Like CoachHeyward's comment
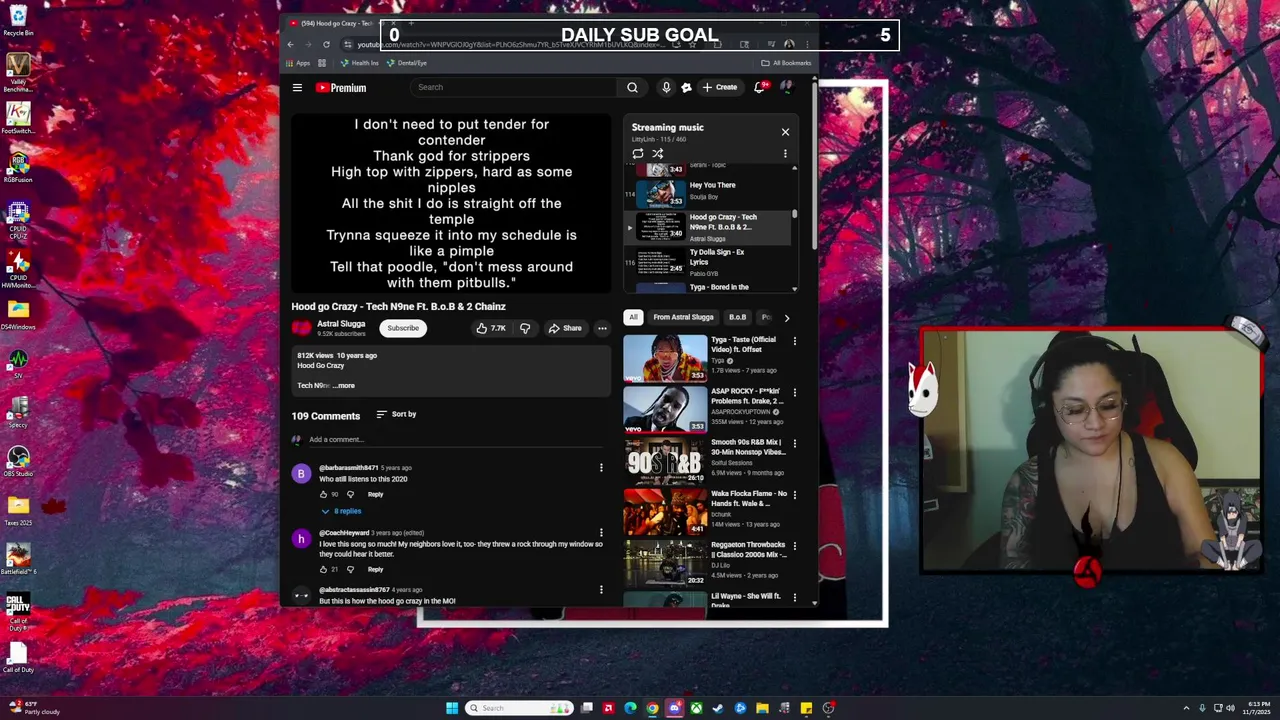 click(323, 570)
